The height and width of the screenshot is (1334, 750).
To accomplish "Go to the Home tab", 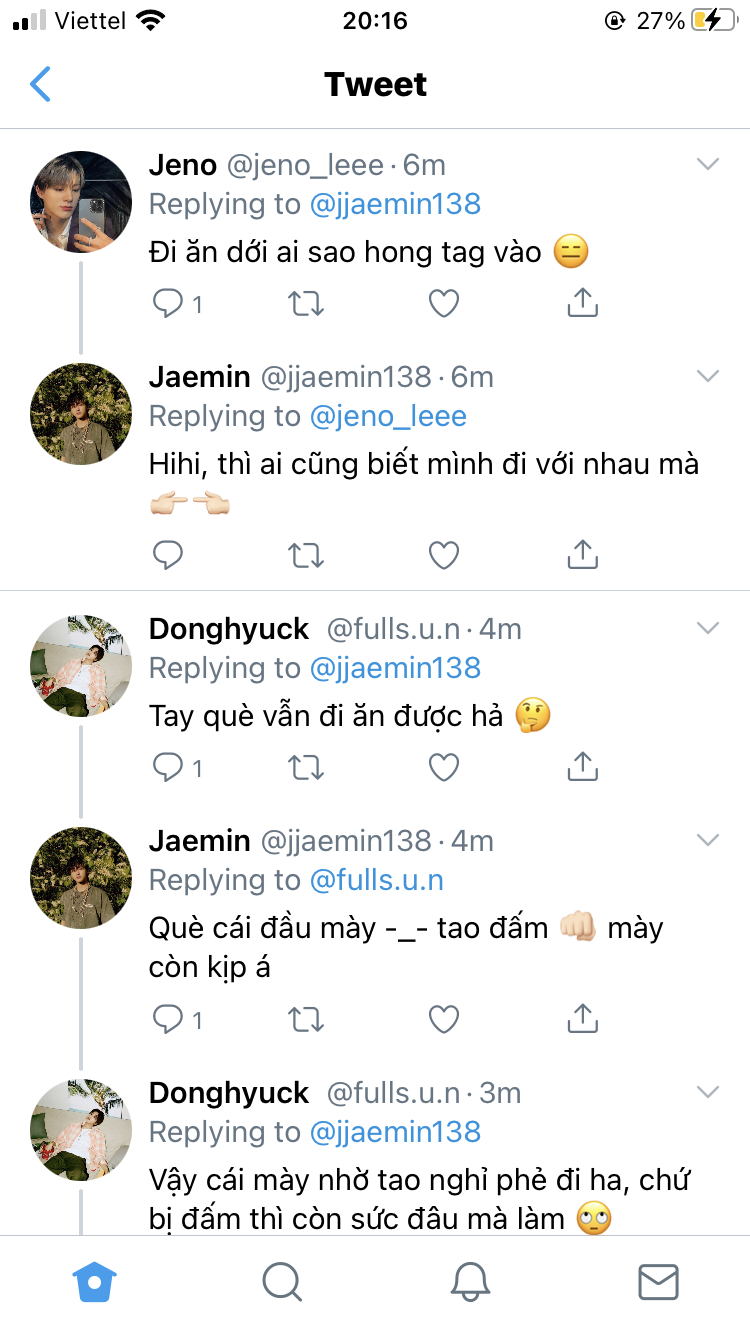I will coord(95,1280).
